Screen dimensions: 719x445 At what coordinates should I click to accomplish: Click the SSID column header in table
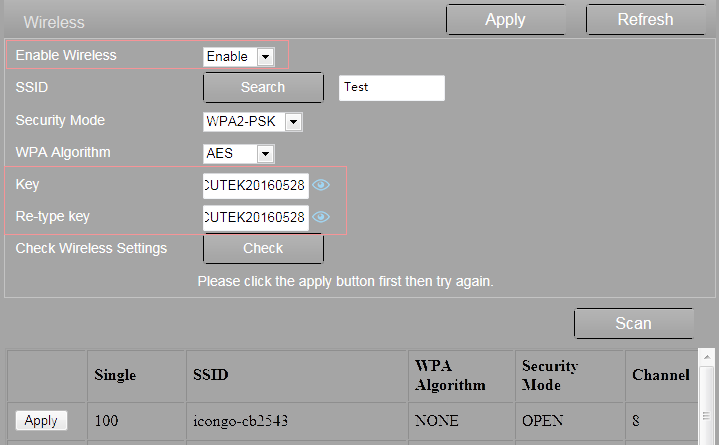pos(297,375)
